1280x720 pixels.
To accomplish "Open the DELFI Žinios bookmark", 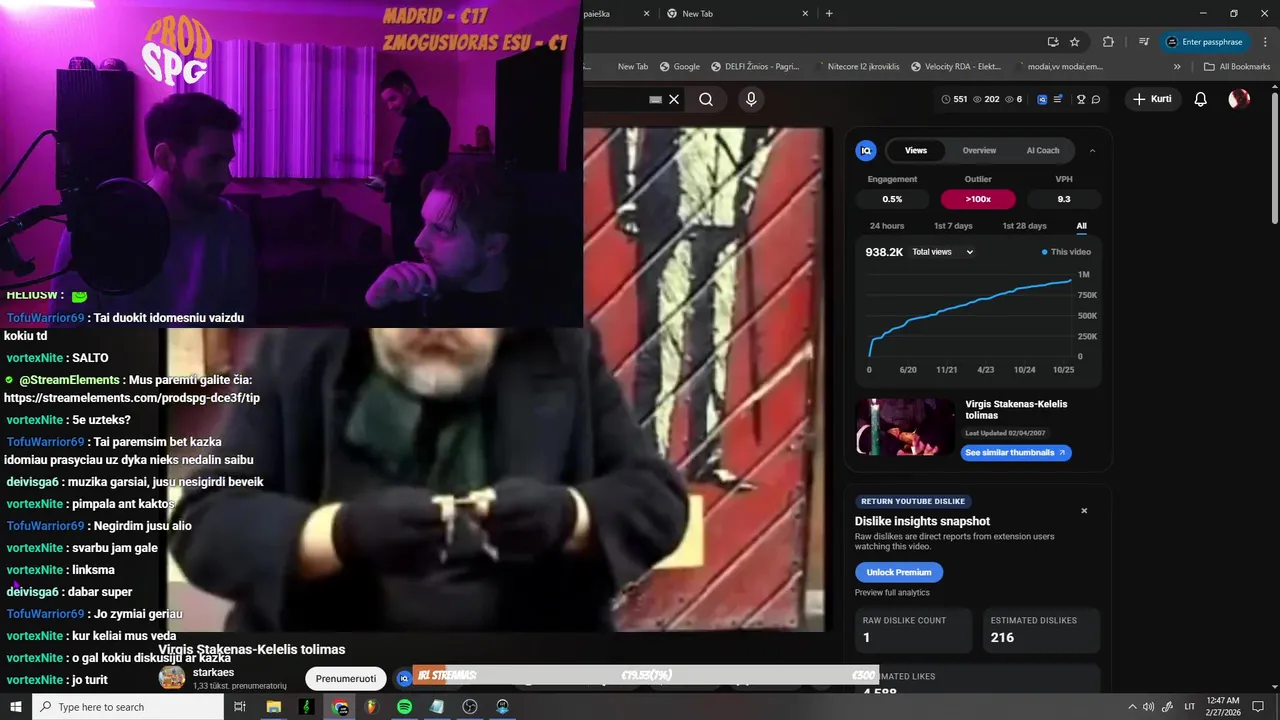I will tap(756, 67).
